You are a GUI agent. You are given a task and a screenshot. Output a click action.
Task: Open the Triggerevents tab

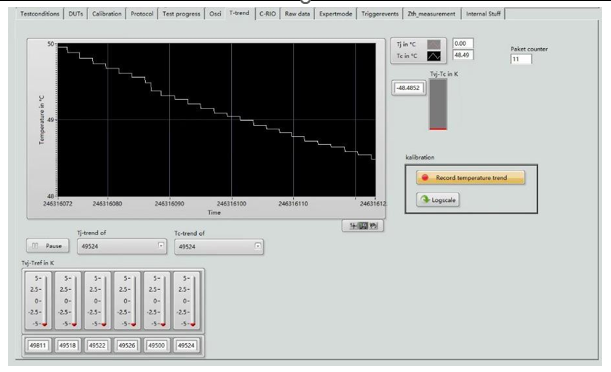coord(380,14)
